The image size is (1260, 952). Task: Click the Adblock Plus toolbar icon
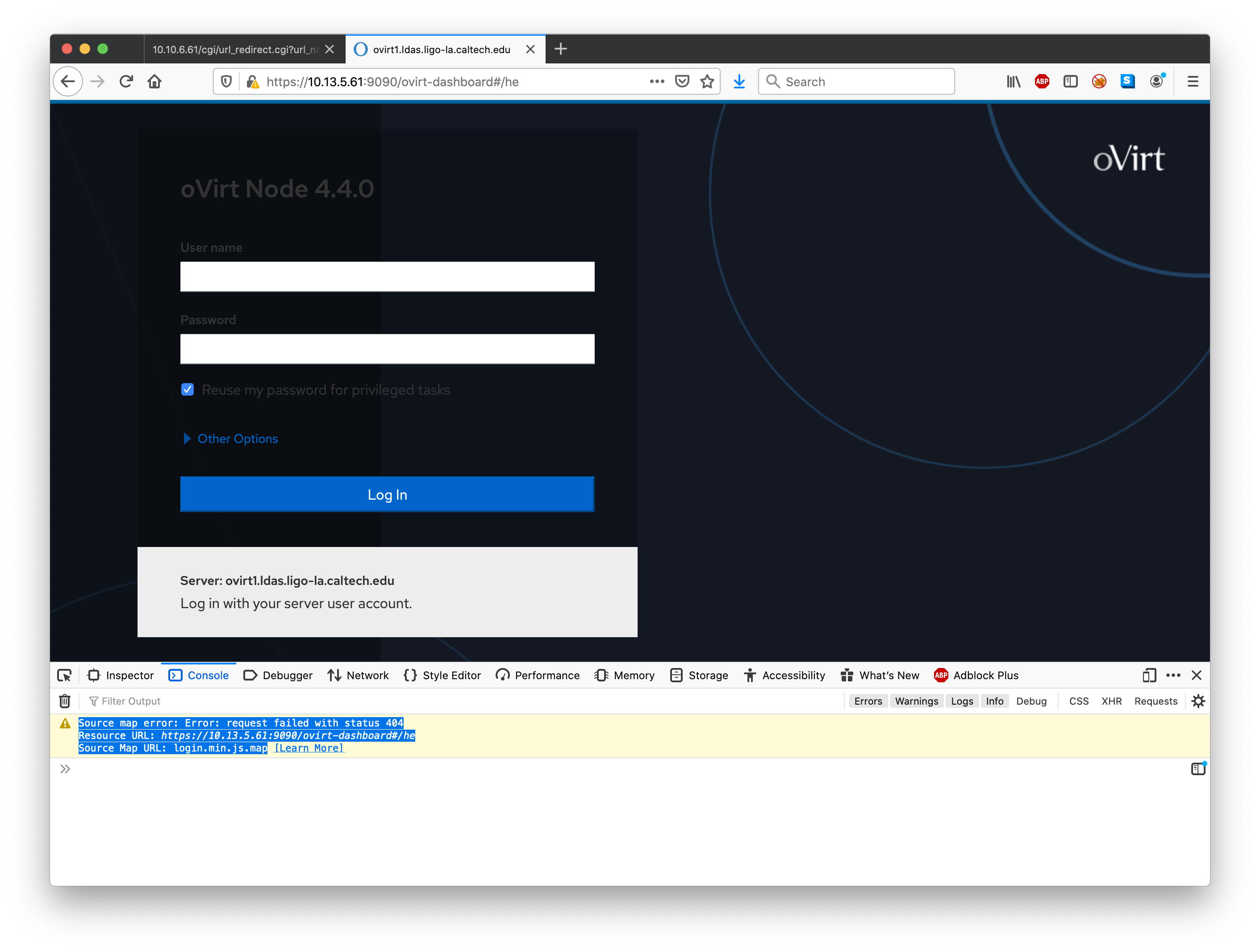pos(1042,81)
